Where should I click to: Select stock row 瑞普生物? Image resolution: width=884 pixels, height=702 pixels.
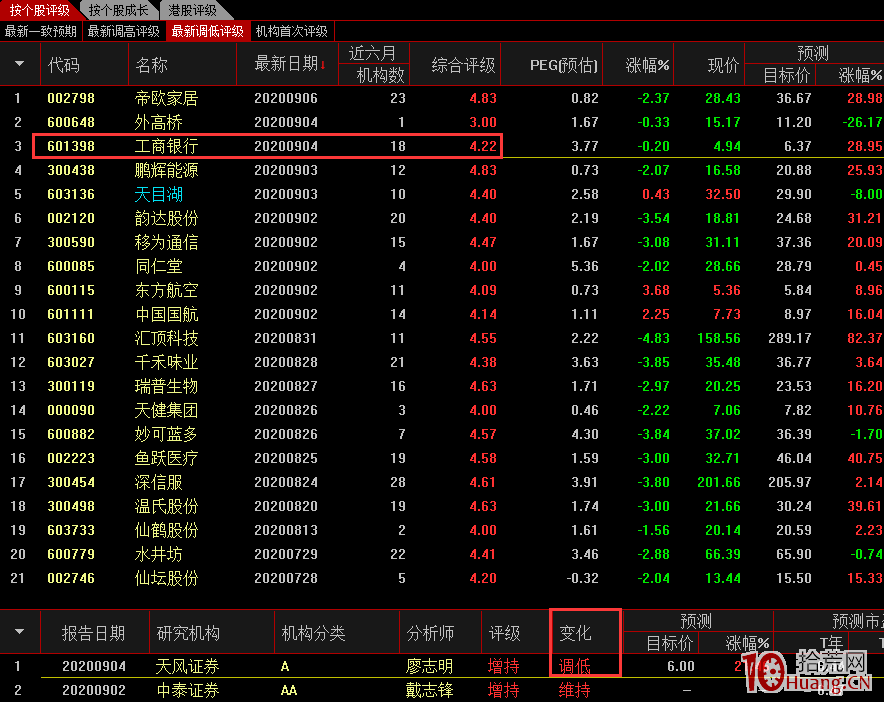click(x=442, y=386)
